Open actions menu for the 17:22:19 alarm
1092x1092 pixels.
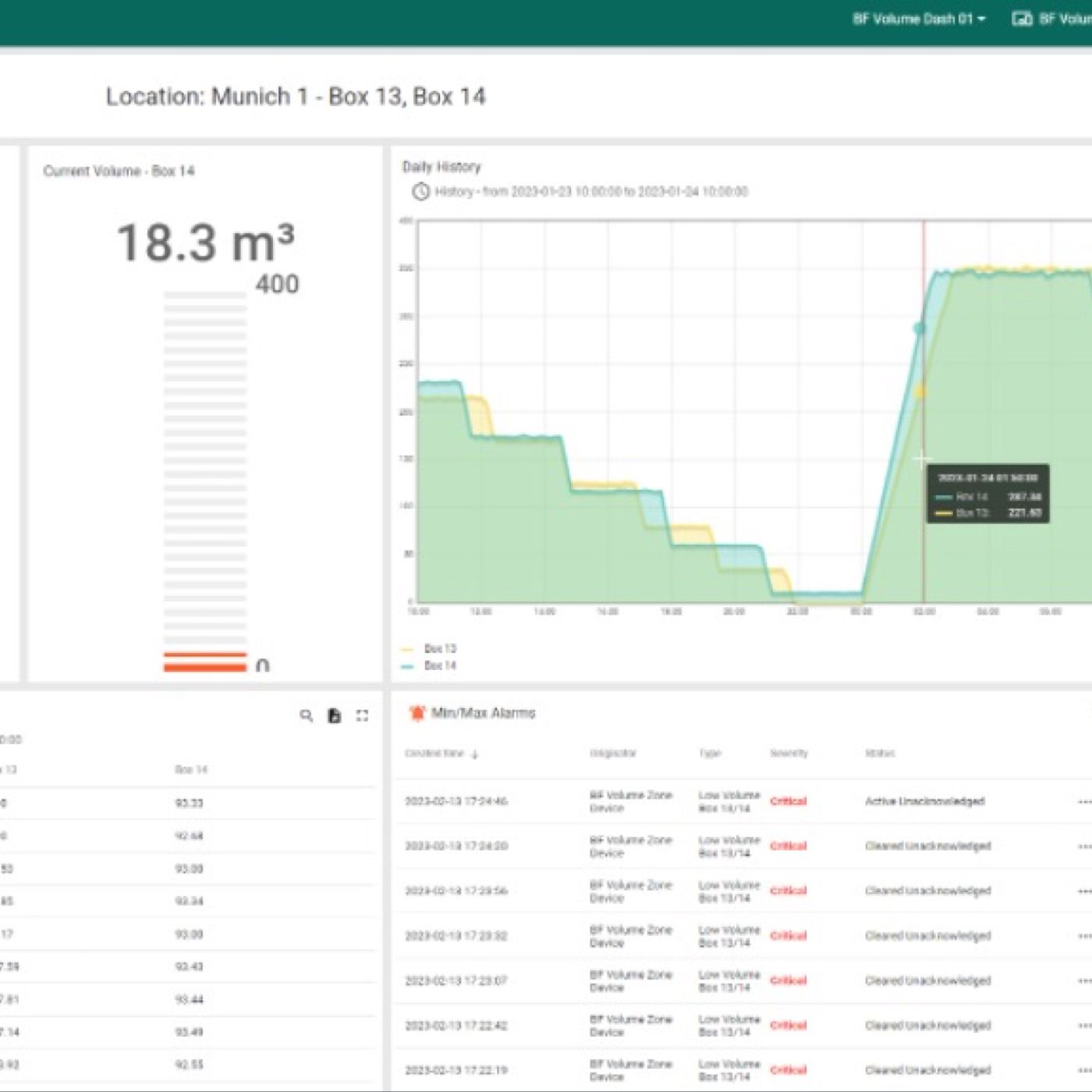click(1084, 1070)
